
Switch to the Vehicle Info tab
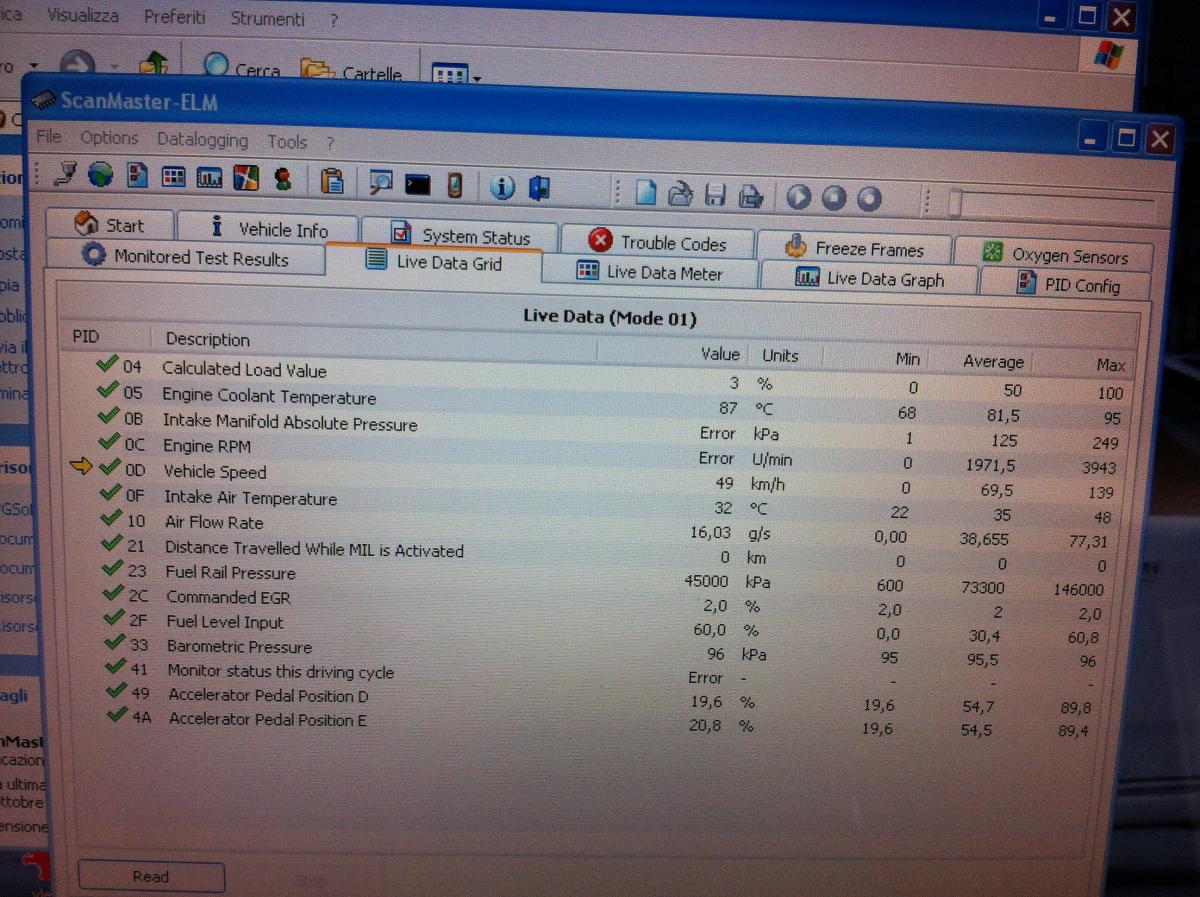269,229
